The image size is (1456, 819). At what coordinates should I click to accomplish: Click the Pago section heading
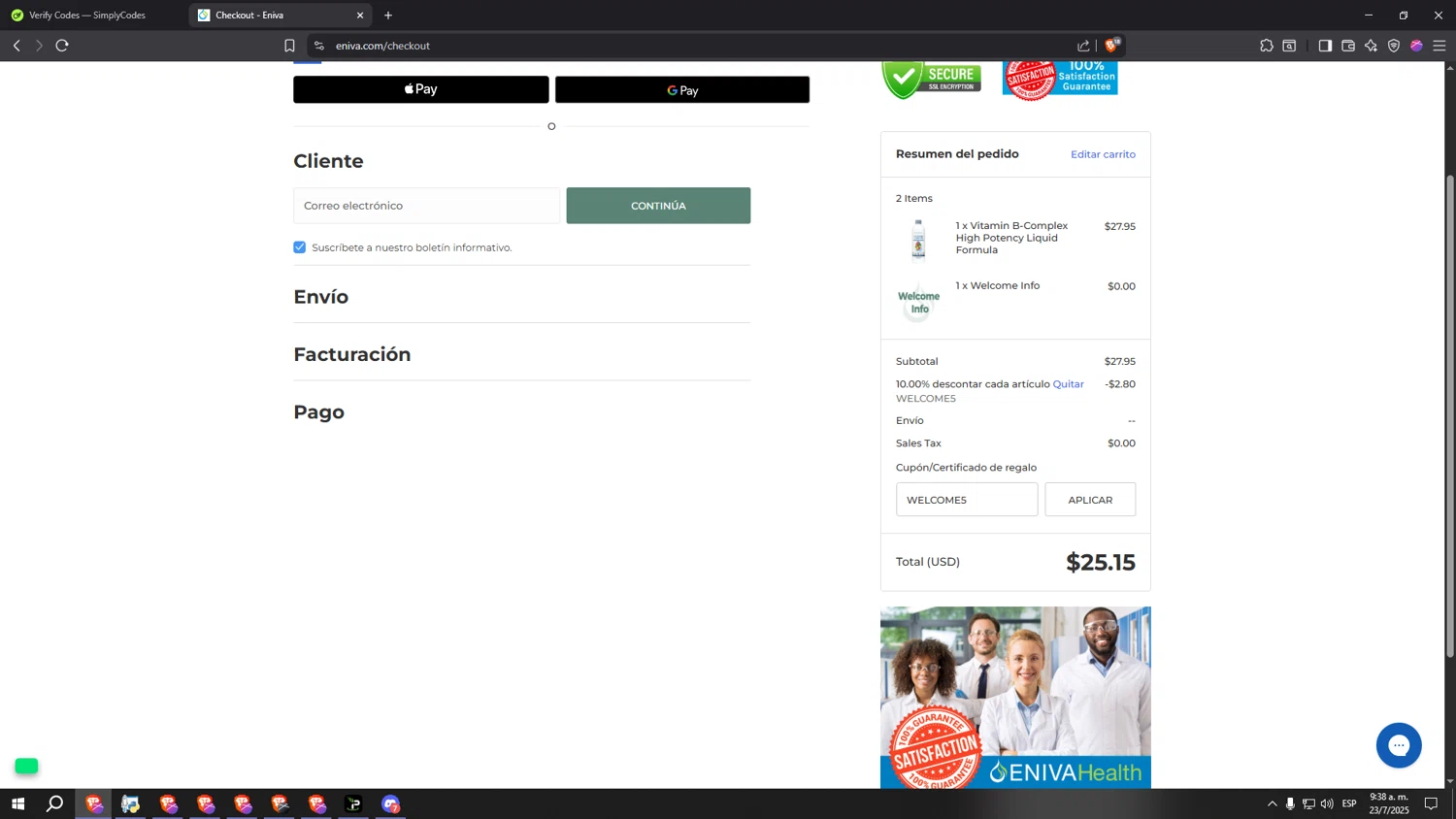tap(319, 412)
